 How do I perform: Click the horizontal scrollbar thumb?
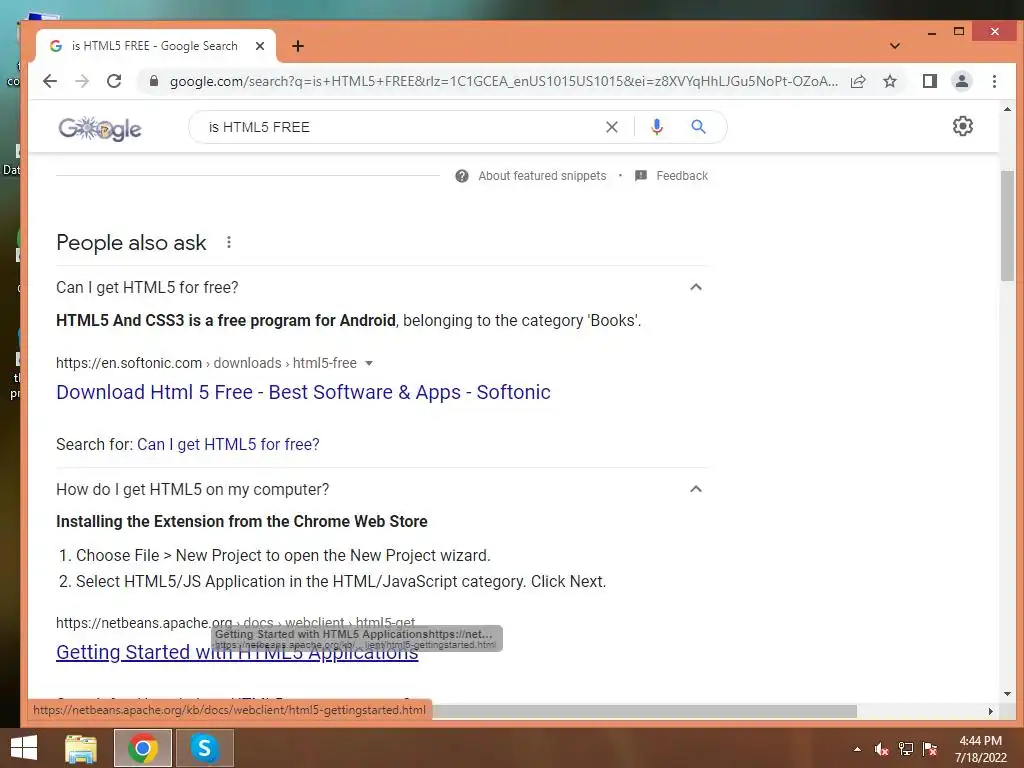(643, 711)
